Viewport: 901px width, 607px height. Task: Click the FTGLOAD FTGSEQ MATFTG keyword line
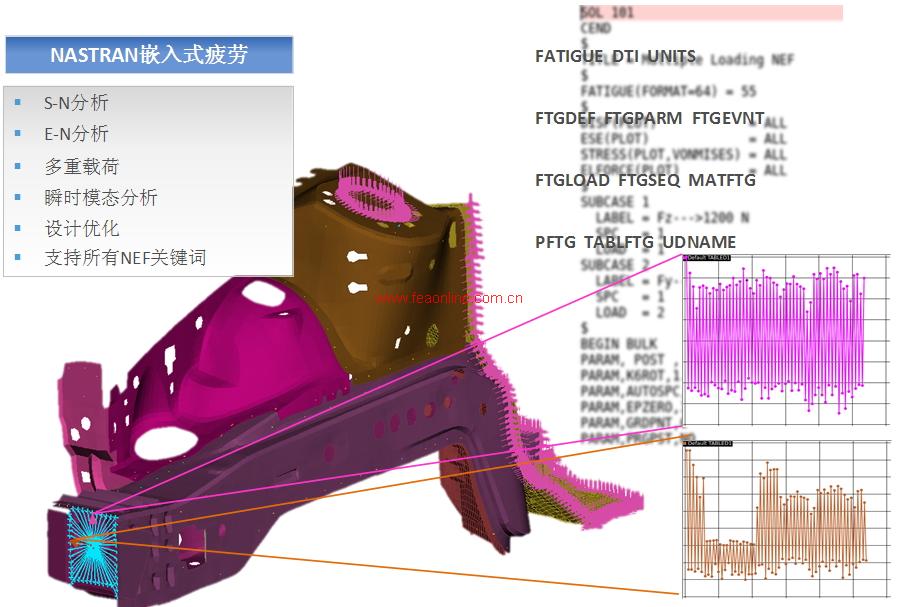(x=645, y=180)
